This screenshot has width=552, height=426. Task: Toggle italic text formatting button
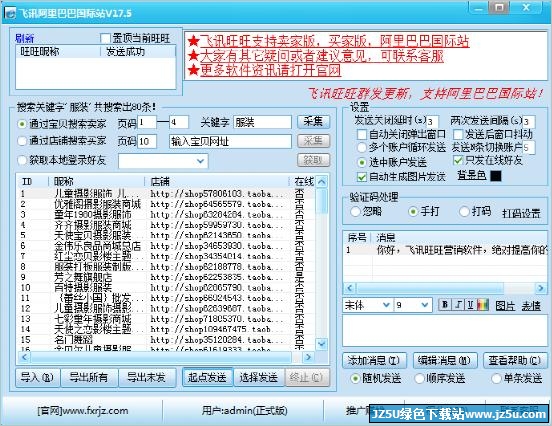458,305
